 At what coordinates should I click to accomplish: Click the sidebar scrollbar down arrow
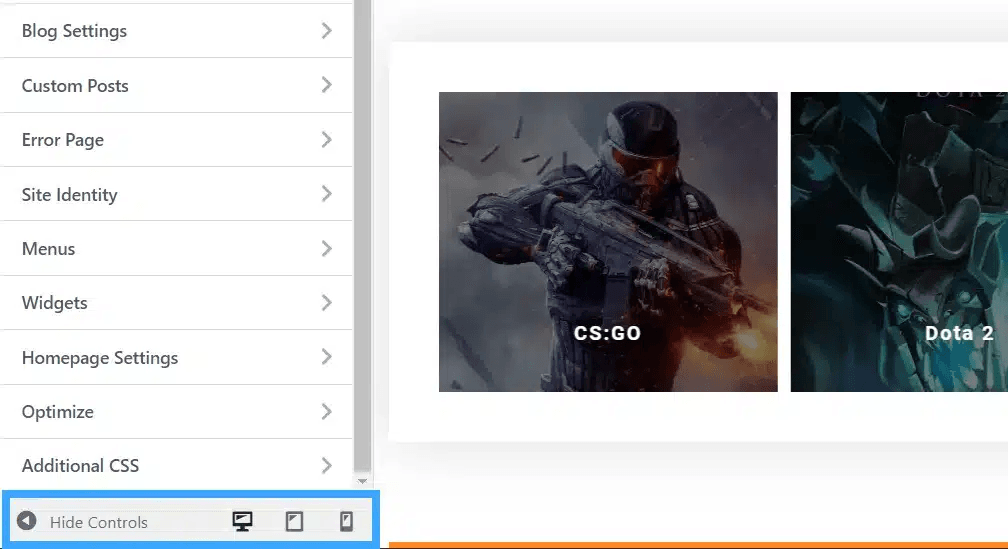coord(363,481)
